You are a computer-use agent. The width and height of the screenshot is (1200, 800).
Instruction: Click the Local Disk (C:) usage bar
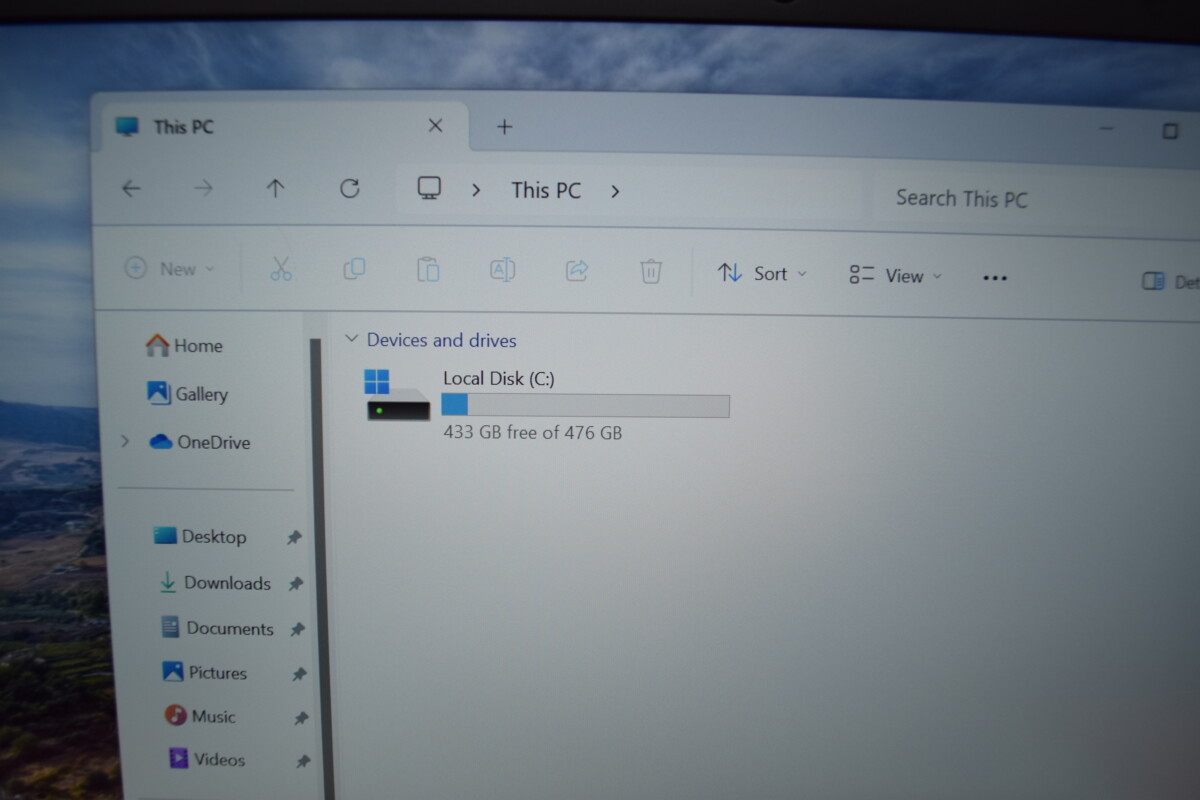[x=586, y=405]
